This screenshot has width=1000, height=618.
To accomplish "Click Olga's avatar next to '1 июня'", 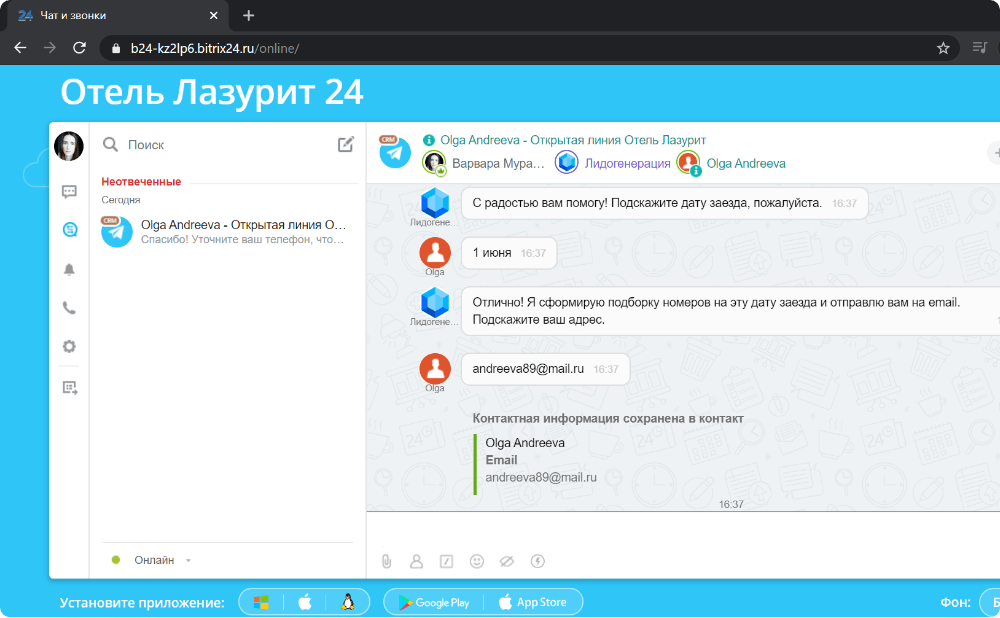I will (435, 253).
